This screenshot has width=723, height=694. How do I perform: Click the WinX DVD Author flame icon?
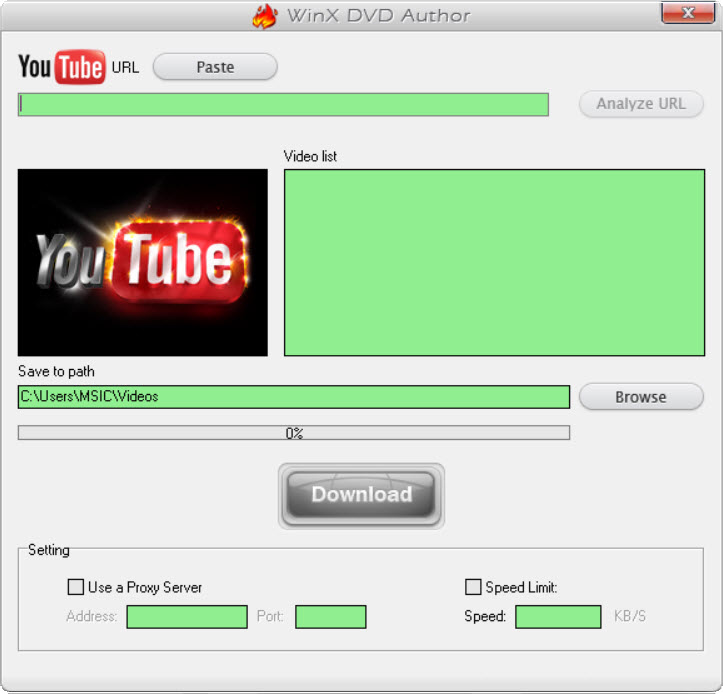[265, 16]
